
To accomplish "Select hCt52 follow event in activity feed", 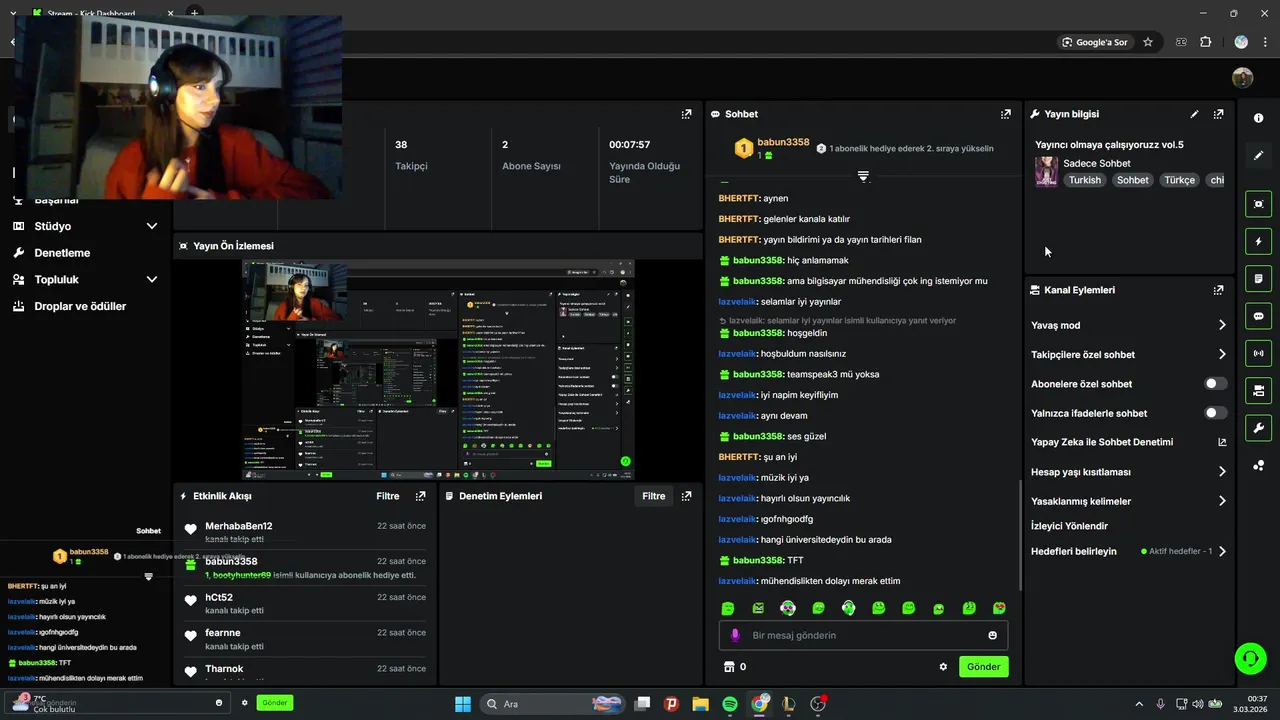I will click(x=305, y=604).
